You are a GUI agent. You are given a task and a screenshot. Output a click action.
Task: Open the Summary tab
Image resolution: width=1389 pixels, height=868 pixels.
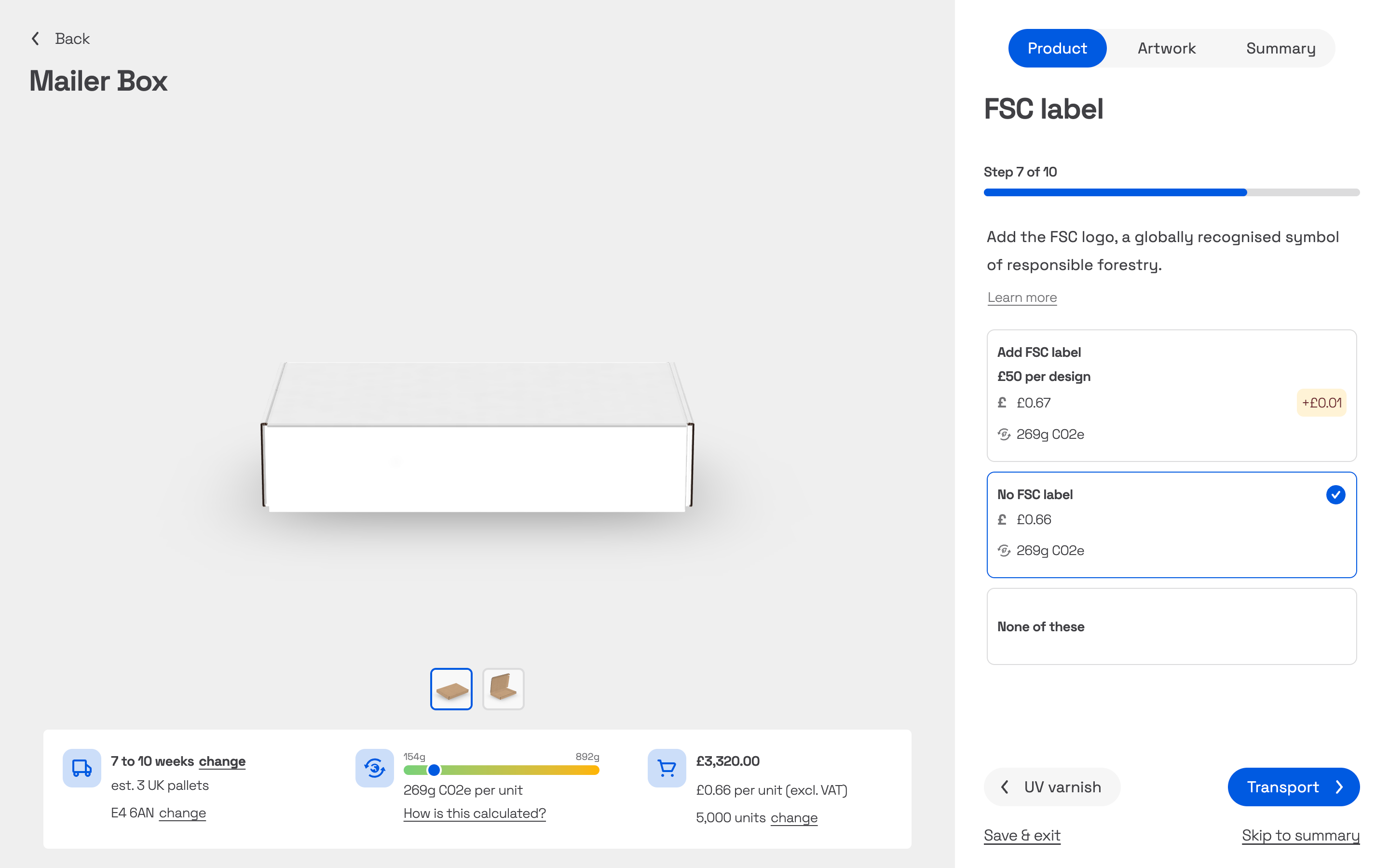1280,48
